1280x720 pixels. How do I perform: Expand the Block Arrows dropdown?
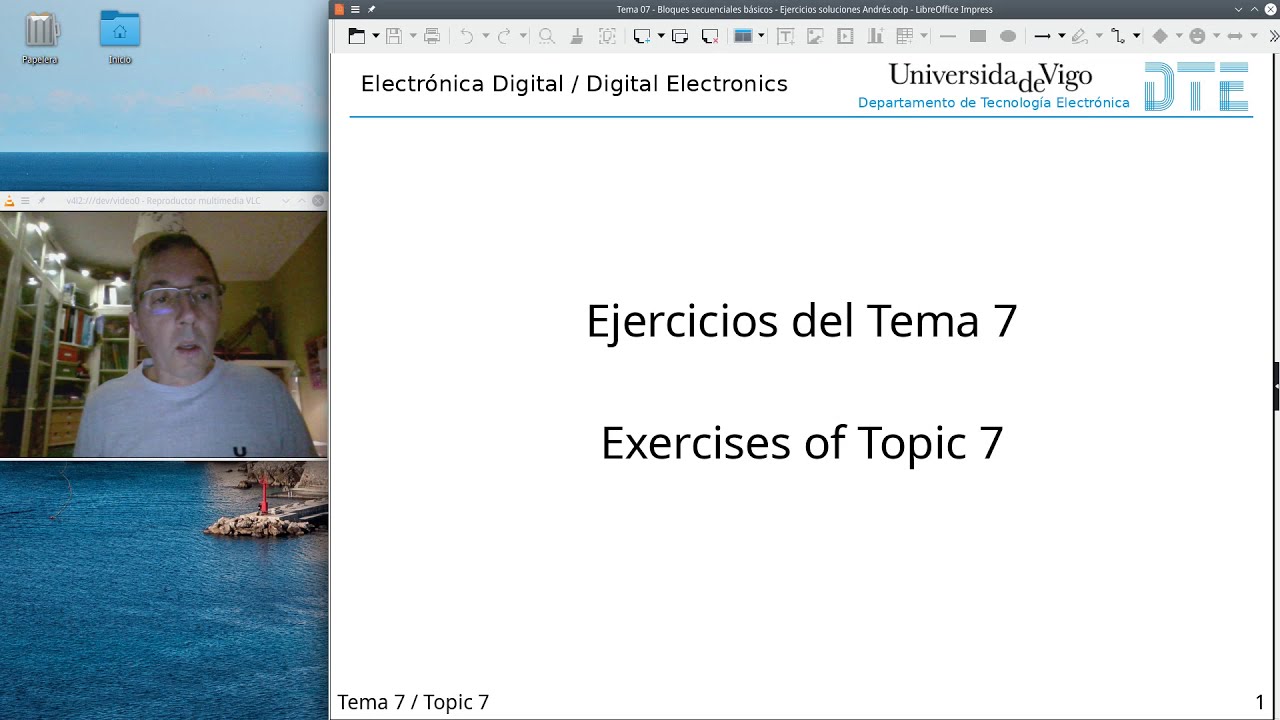1254,36
